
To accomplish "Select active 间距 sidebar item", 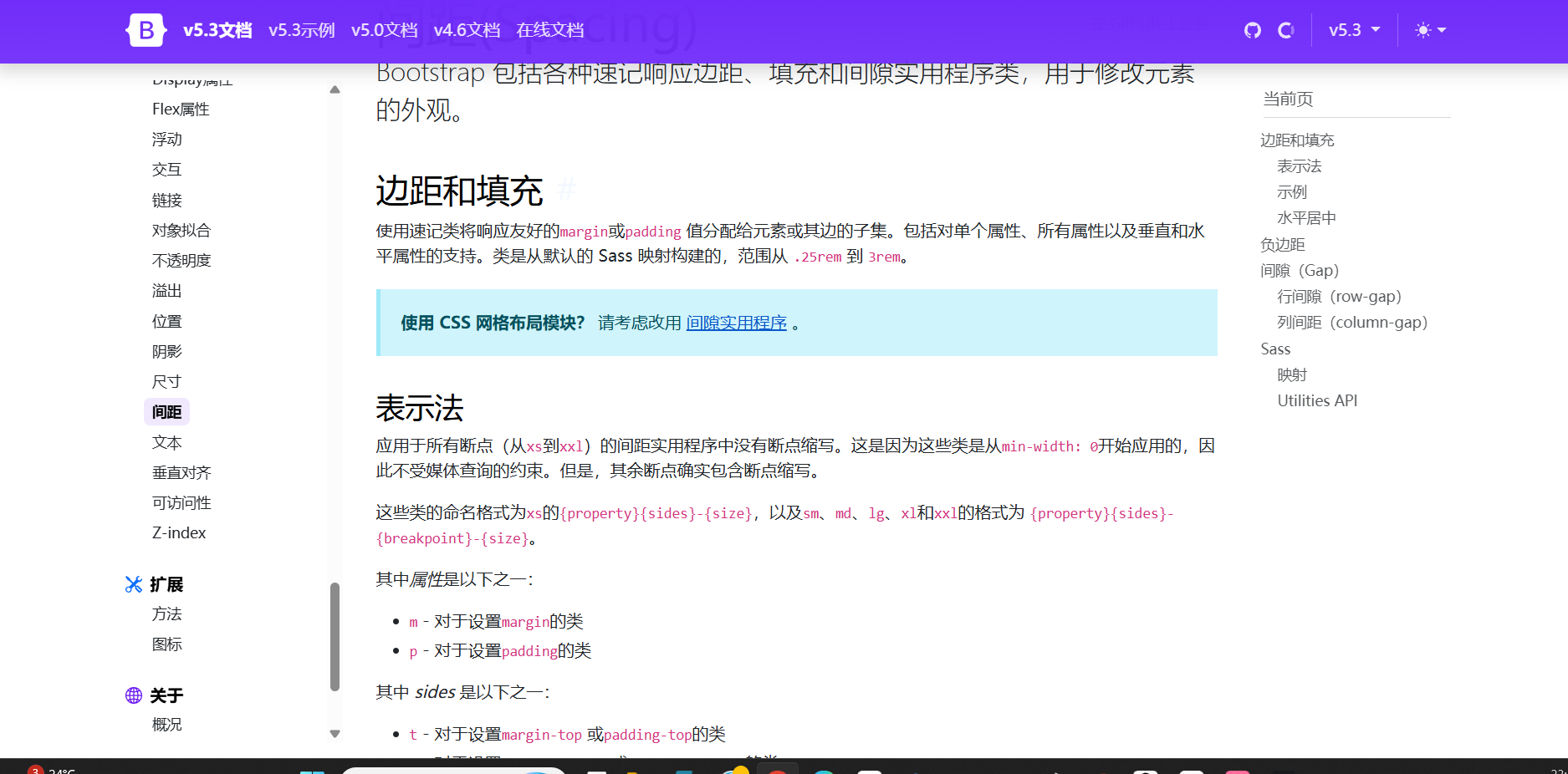I will click(167, 411).
